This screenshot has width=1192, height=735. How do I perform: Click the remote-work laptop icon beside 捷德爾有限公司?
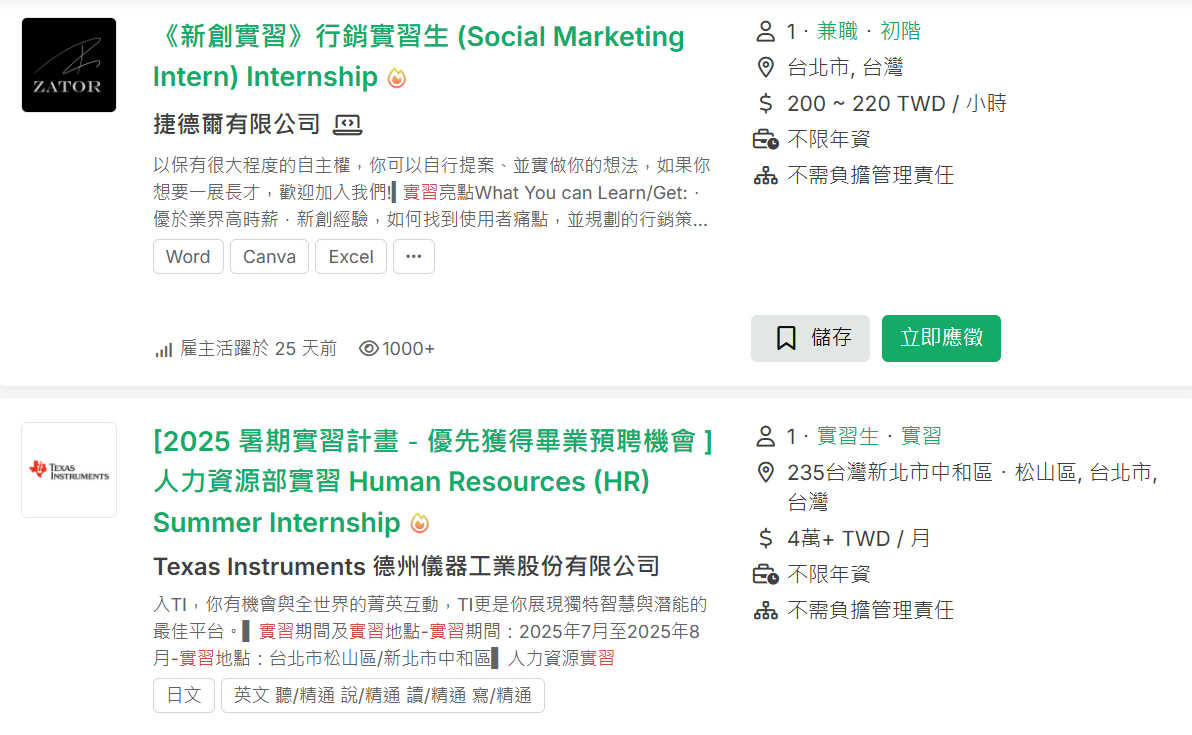point(347,125)
